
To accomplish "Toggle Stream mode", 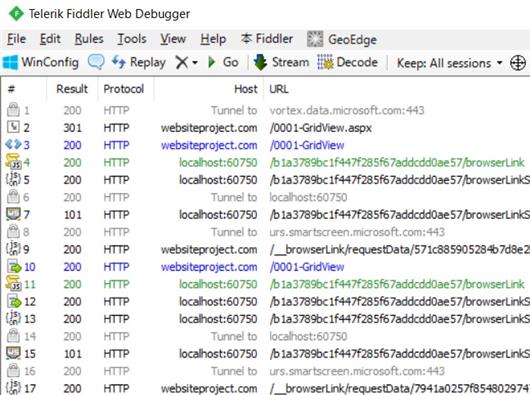I will click(281, 62).
